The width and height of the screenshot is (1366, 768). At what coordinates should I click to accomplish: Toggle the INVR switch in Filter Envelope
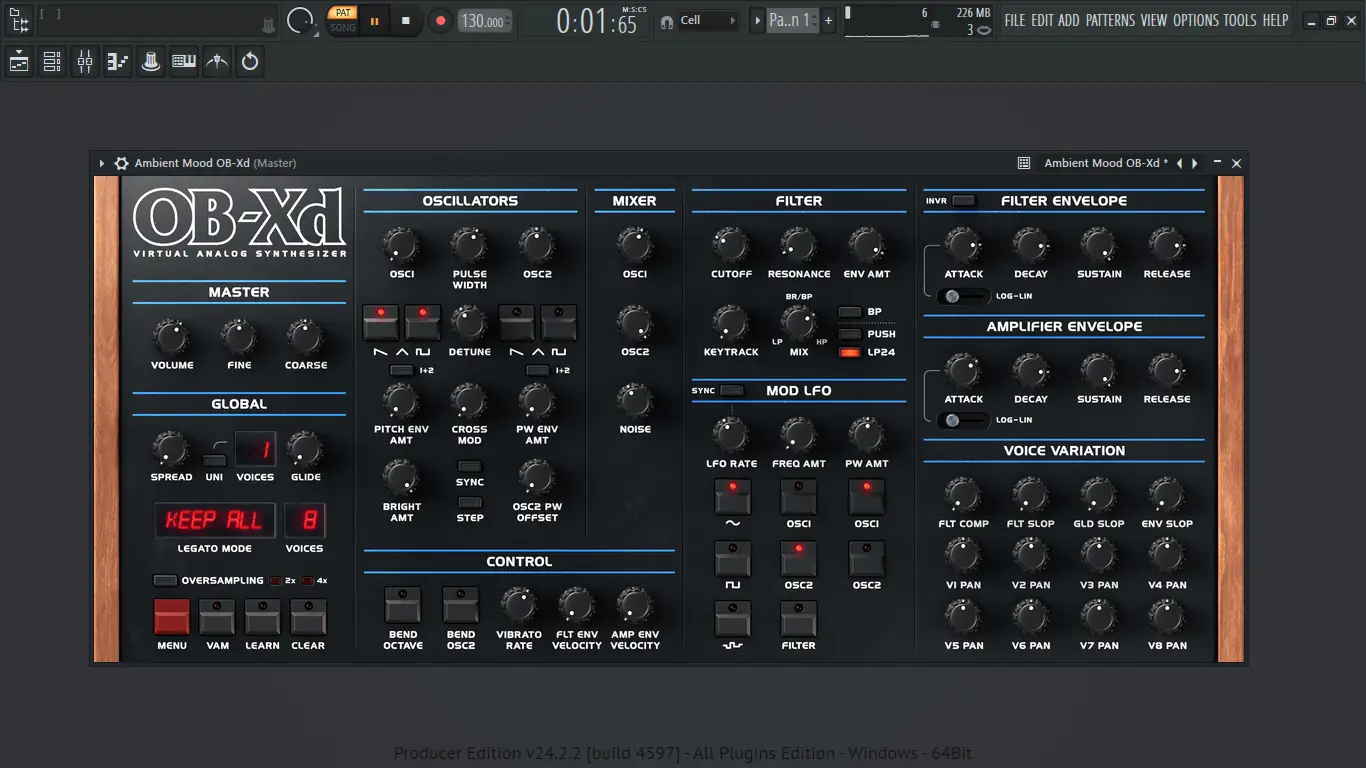962,200
